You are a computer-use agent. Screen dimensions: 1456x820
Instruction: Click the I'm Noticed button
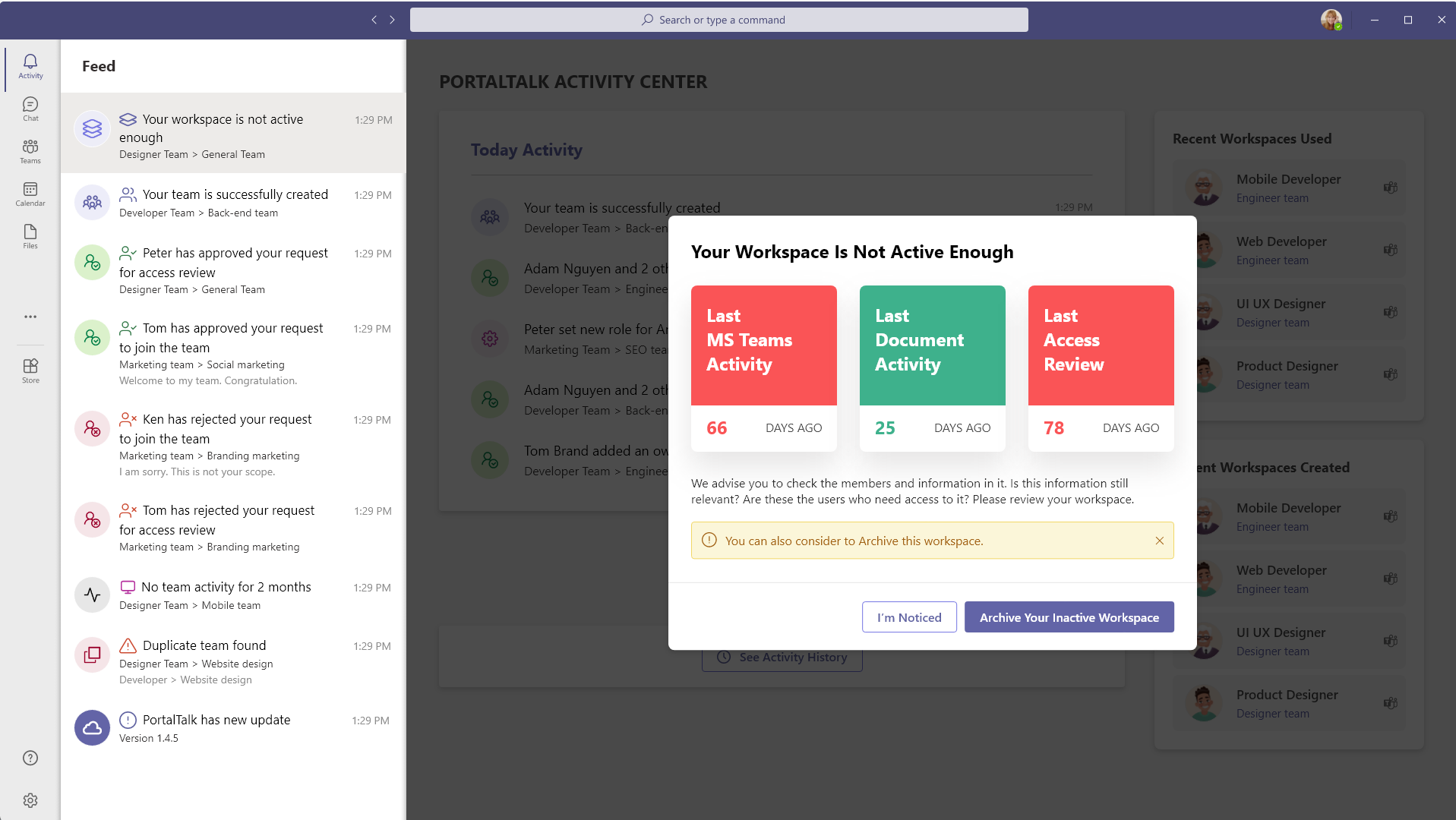click(909, 617)
